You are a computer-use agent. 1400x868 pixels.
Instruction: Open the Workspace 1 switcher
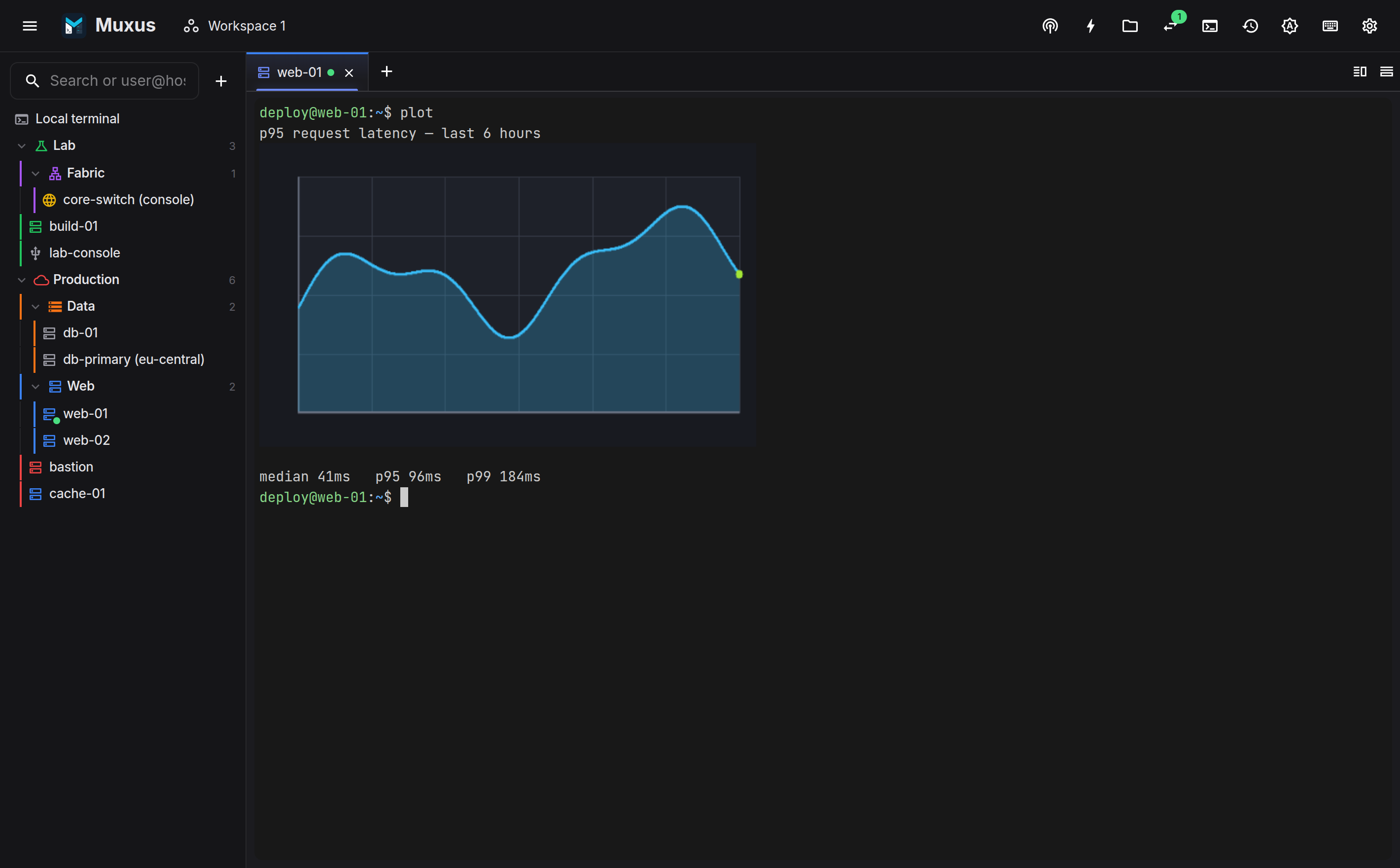click(235, 26)
